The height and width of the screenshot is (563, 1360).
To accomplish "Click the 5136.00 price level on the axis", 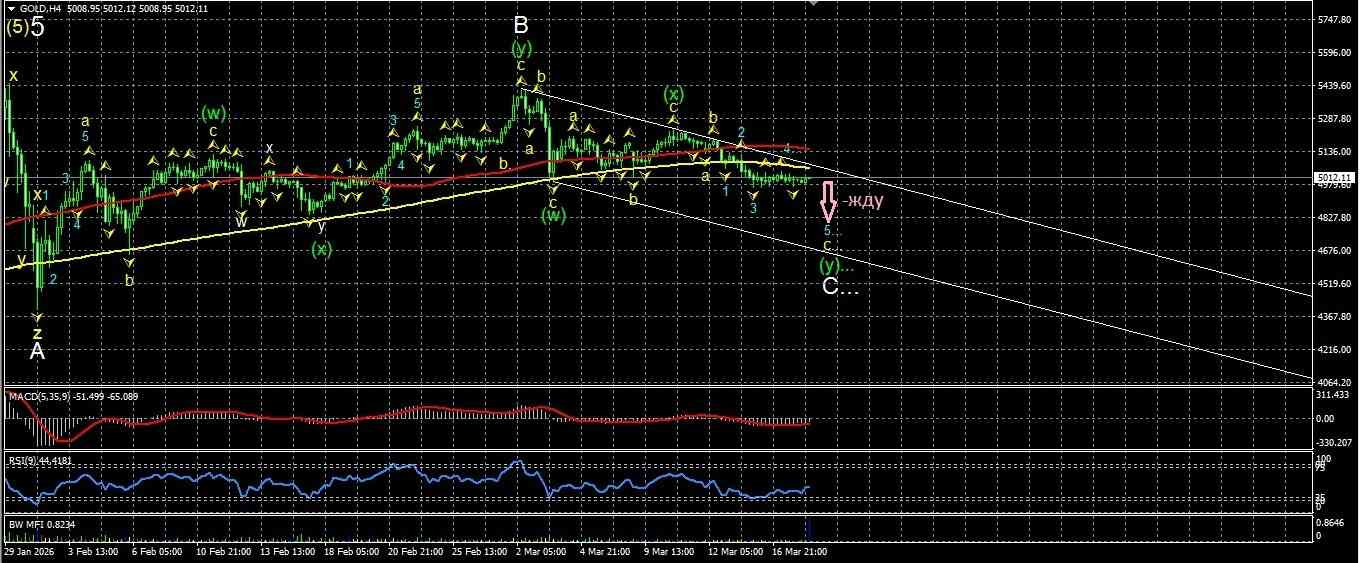I will pos(1337,152).
